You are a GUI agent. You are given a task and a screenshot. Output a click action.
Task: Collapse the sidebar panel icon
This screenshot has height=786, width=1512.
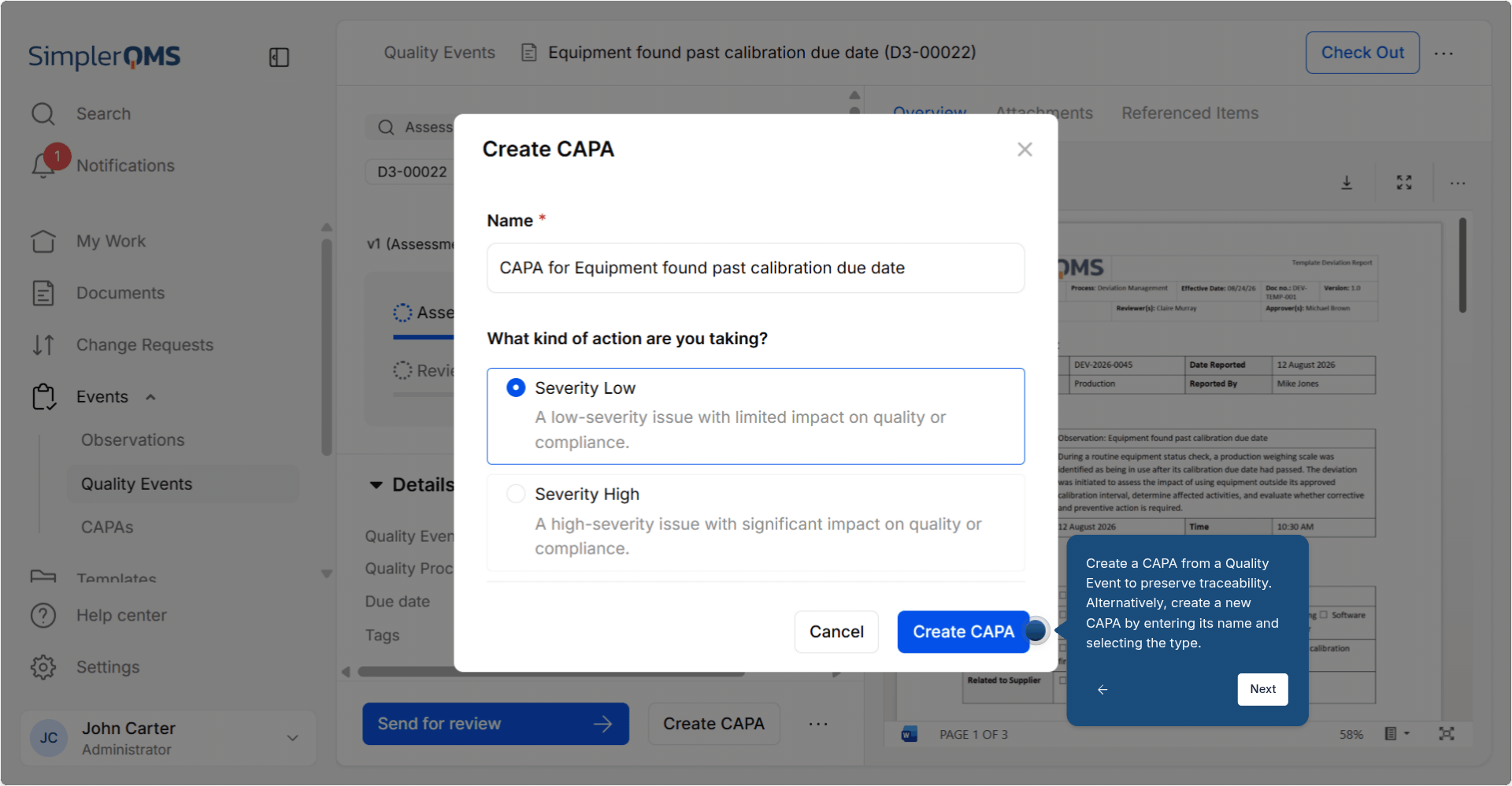[x=279, y=57]
